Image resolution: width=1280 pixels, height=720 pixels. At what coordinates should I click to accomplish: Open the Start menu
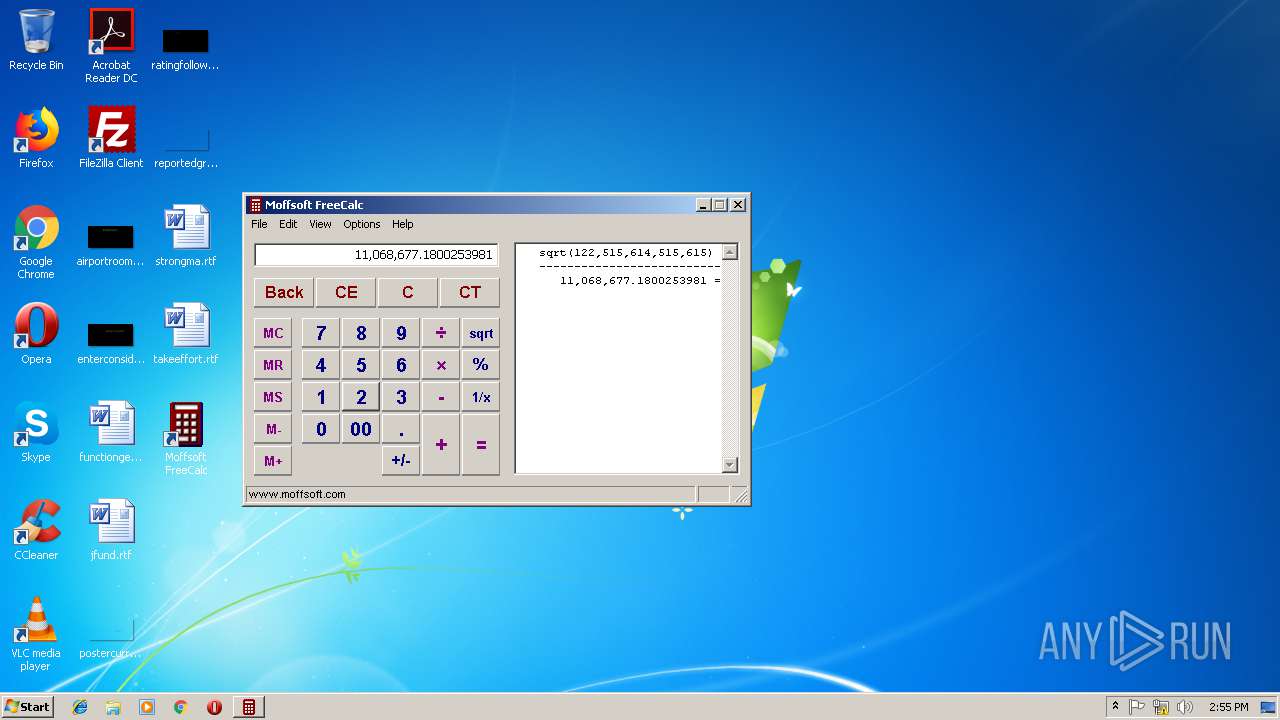(27, 707)
